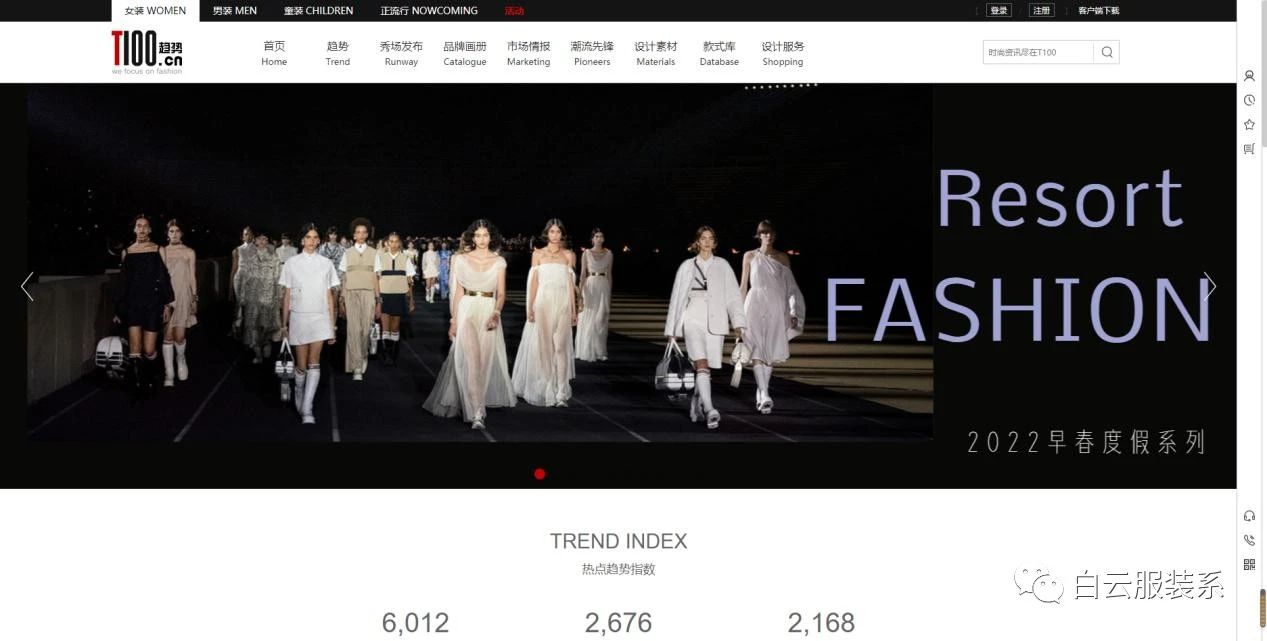Image resolution: width=1267 pixels, height=641 pixels.
Task: Select the red carousel indicator dot
Action: [x=540, y=474]
